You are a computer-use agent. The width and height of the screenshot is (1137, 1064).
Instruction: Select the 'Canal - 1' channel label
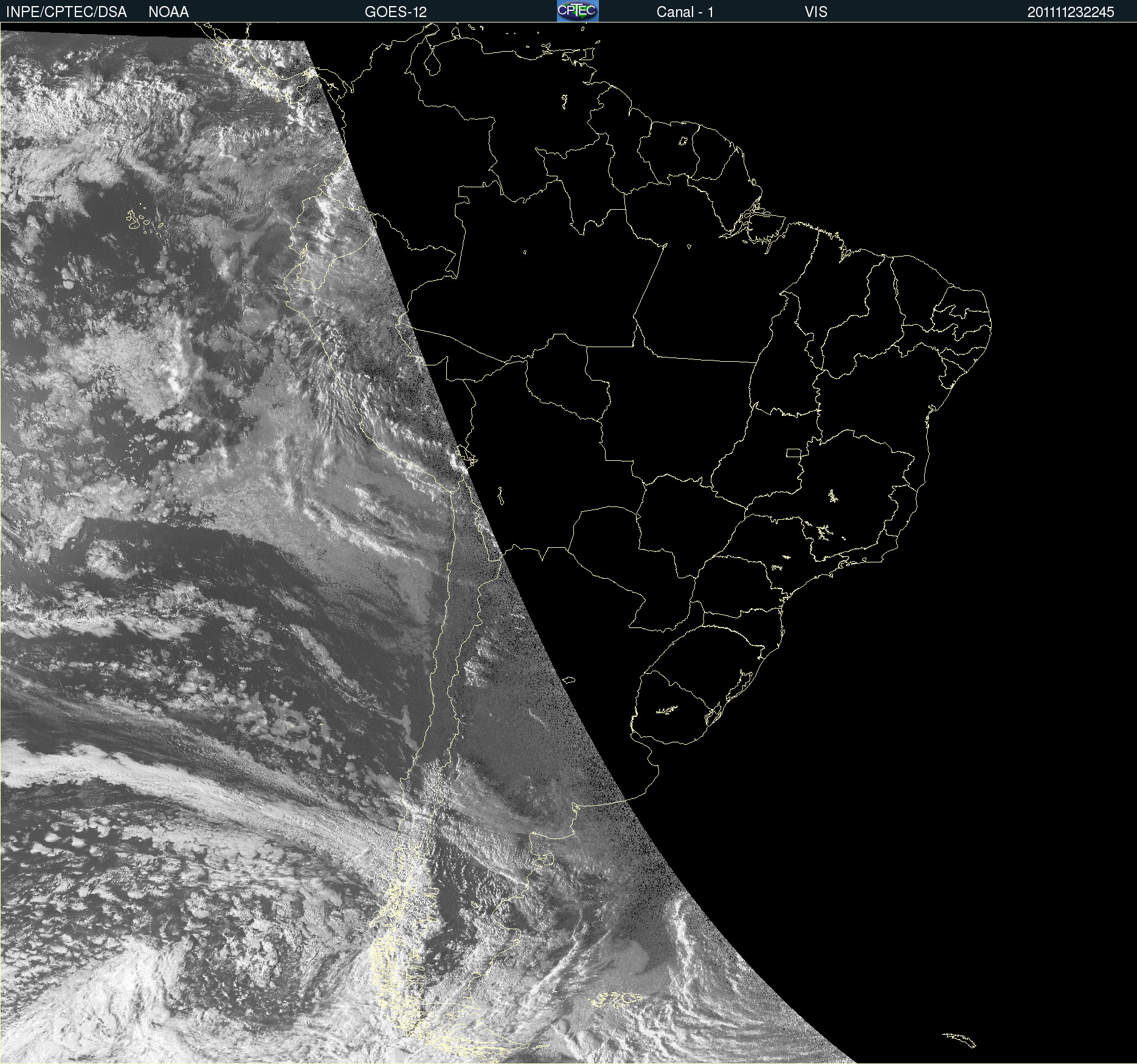coord(685,12)
